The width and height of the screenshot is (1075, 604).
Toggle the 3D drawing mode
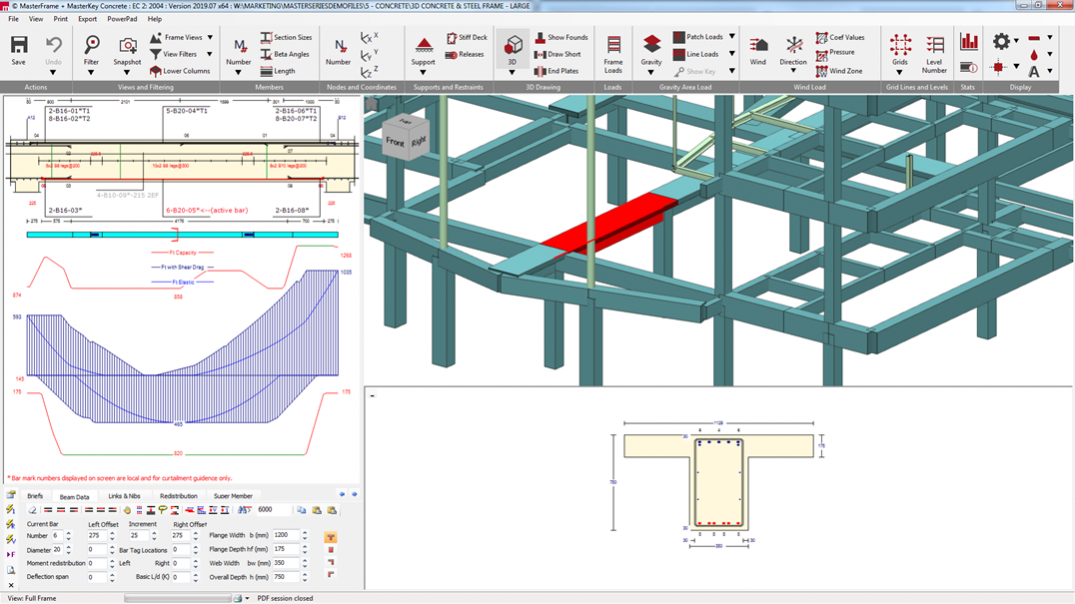tap(512, 47)
